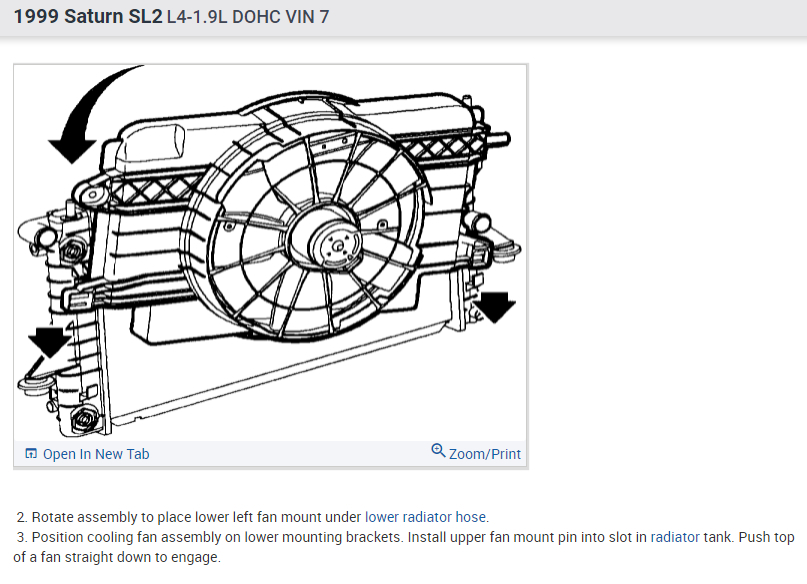Click the L4-1.9L DOHC VIN 7 text
Viewport: 807px width, 584px height.
(x=248, y=17)
